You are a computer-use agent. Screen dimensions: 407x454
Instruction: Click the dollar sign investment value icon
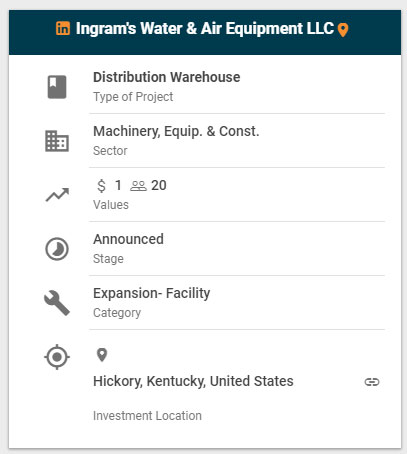pos(101,186)
